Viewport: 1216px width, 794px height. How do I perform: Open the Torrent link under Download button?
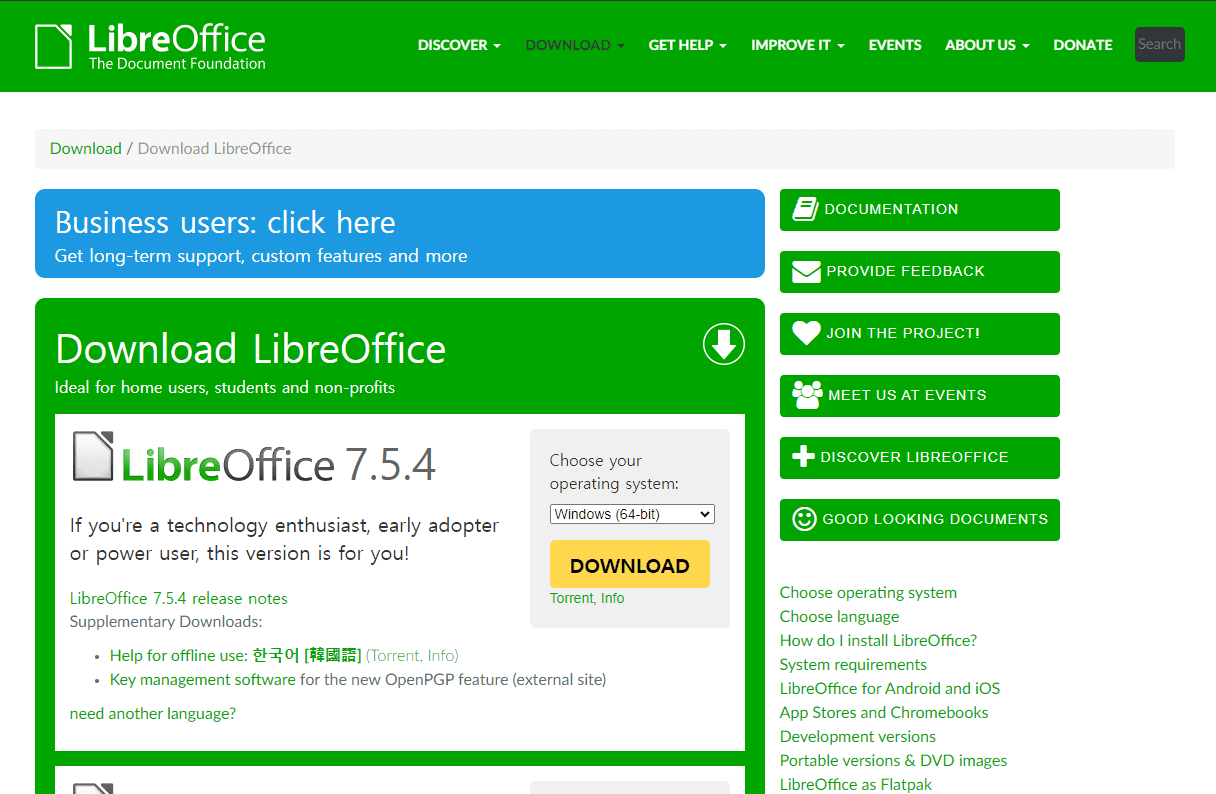coord(572,598)
